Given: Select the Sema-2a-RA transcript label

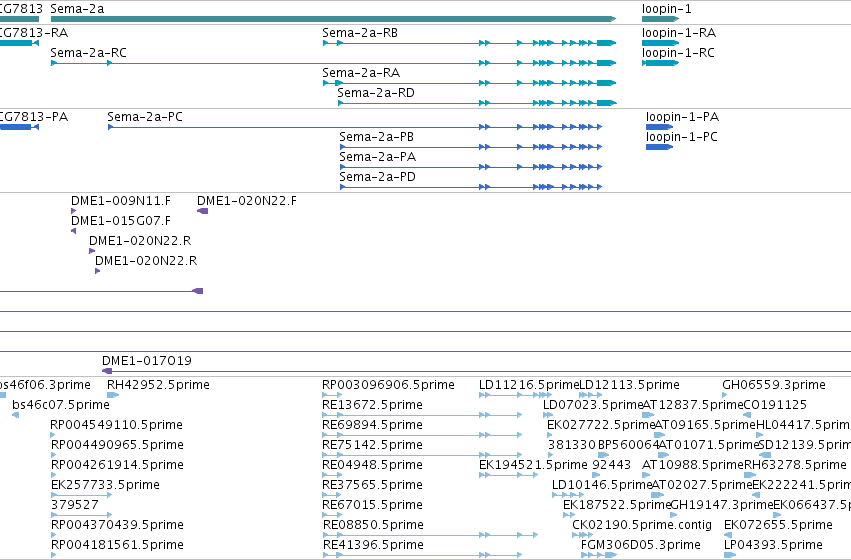Looking at the screenshot, I should [361, 73].
